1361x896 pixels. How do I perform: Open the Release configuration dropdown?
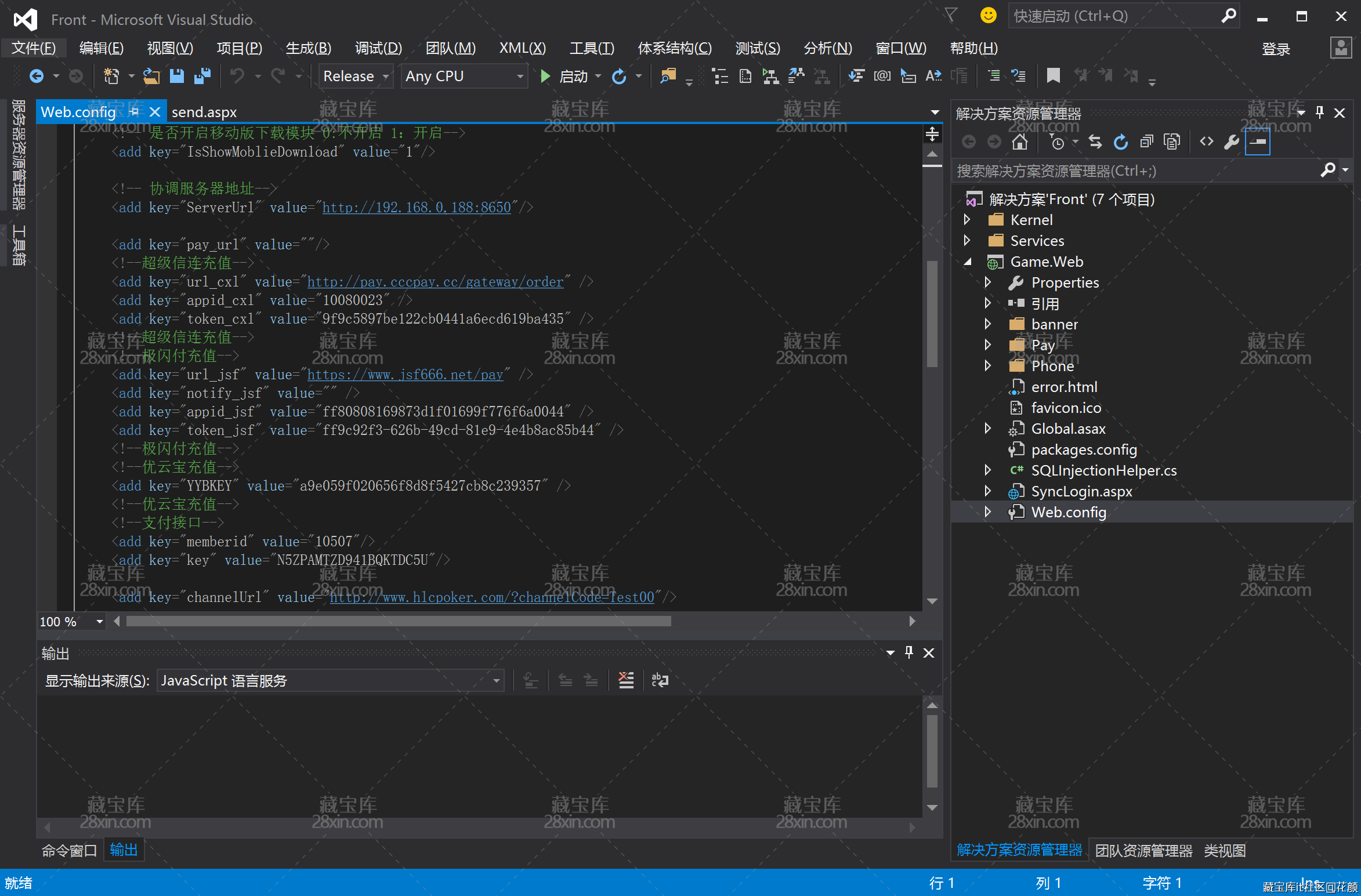385,77
